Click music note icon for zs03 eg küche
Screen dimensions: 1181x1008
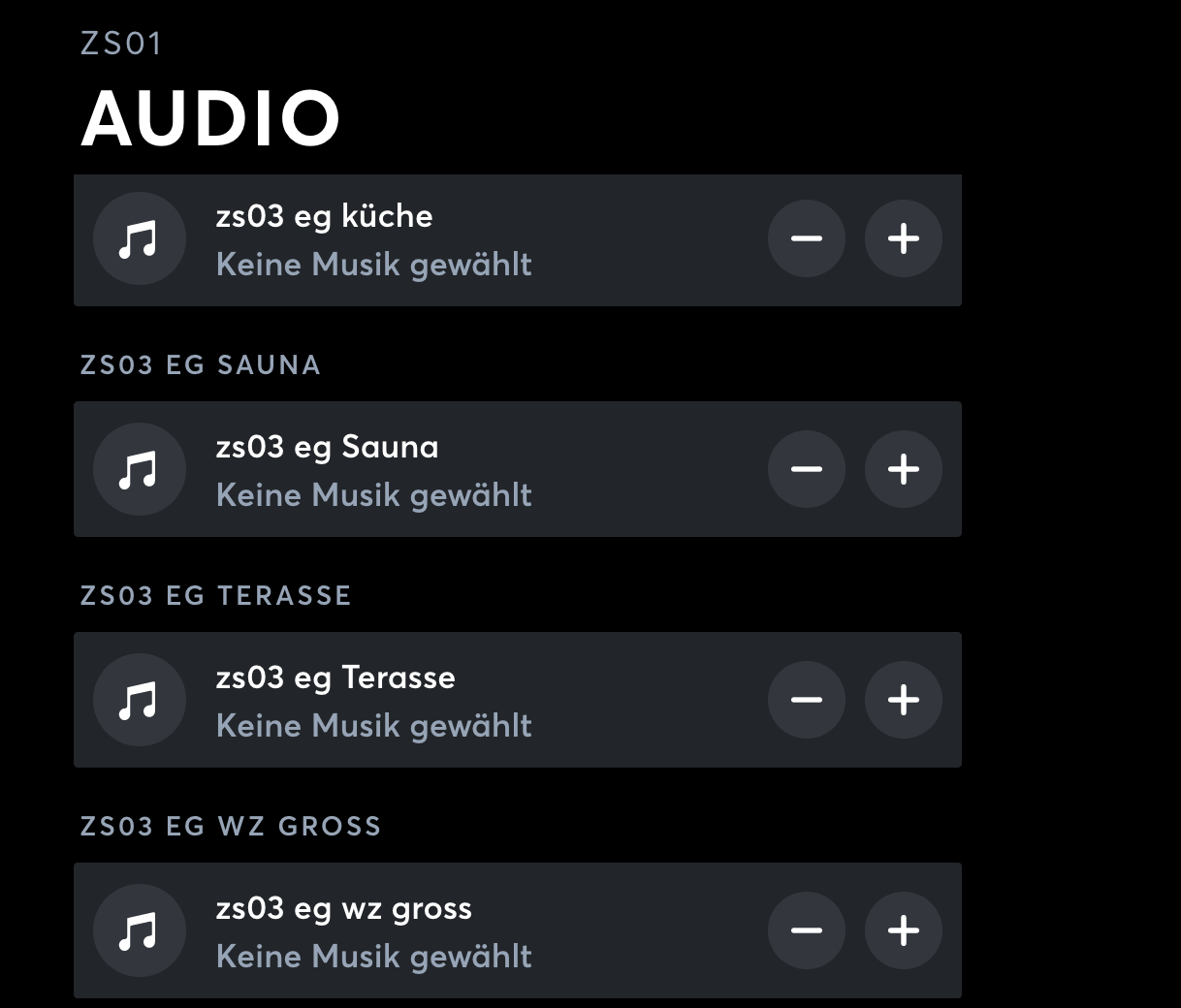coord(139,238)
